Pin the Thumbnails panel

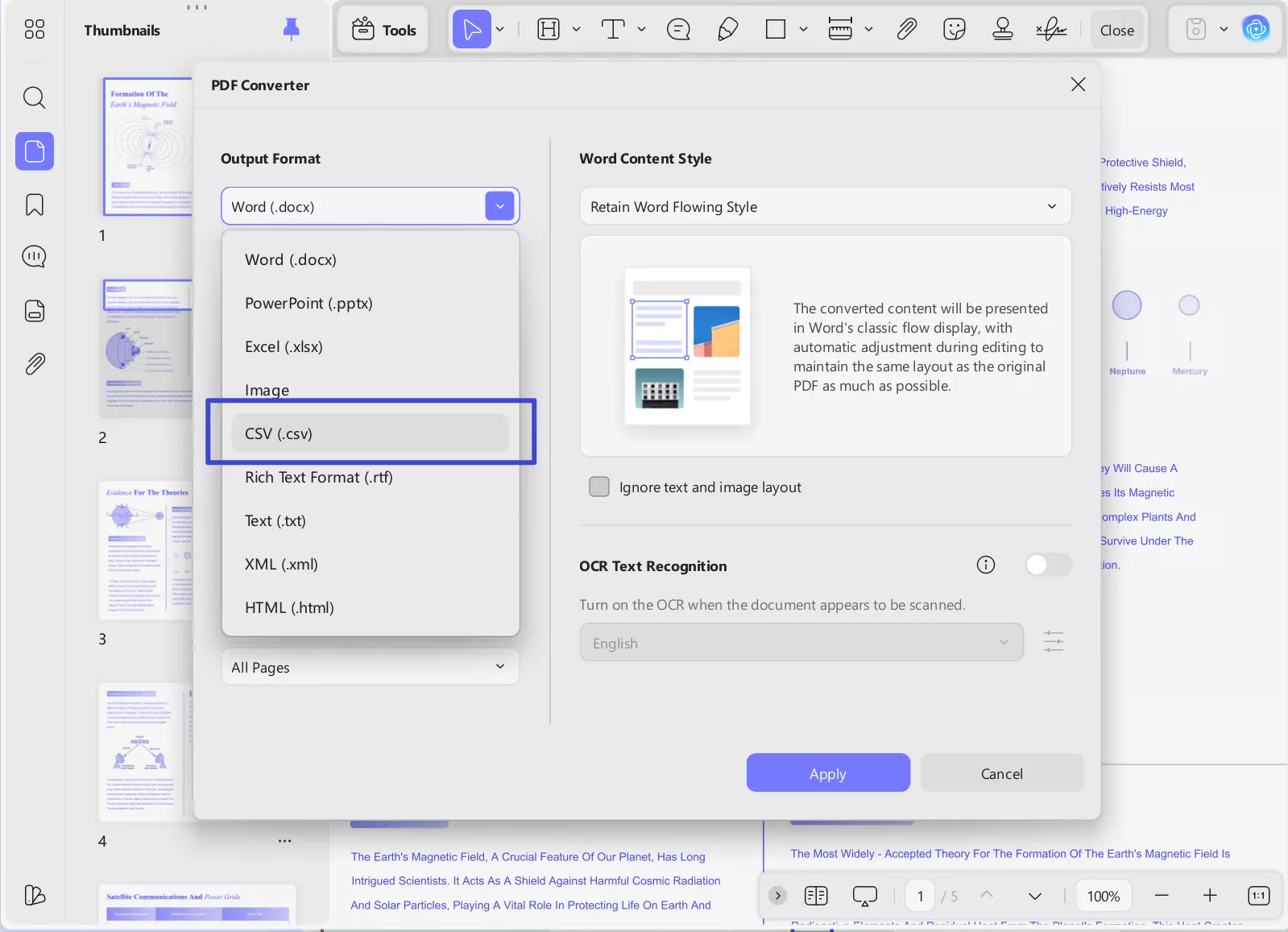(292, 30)
